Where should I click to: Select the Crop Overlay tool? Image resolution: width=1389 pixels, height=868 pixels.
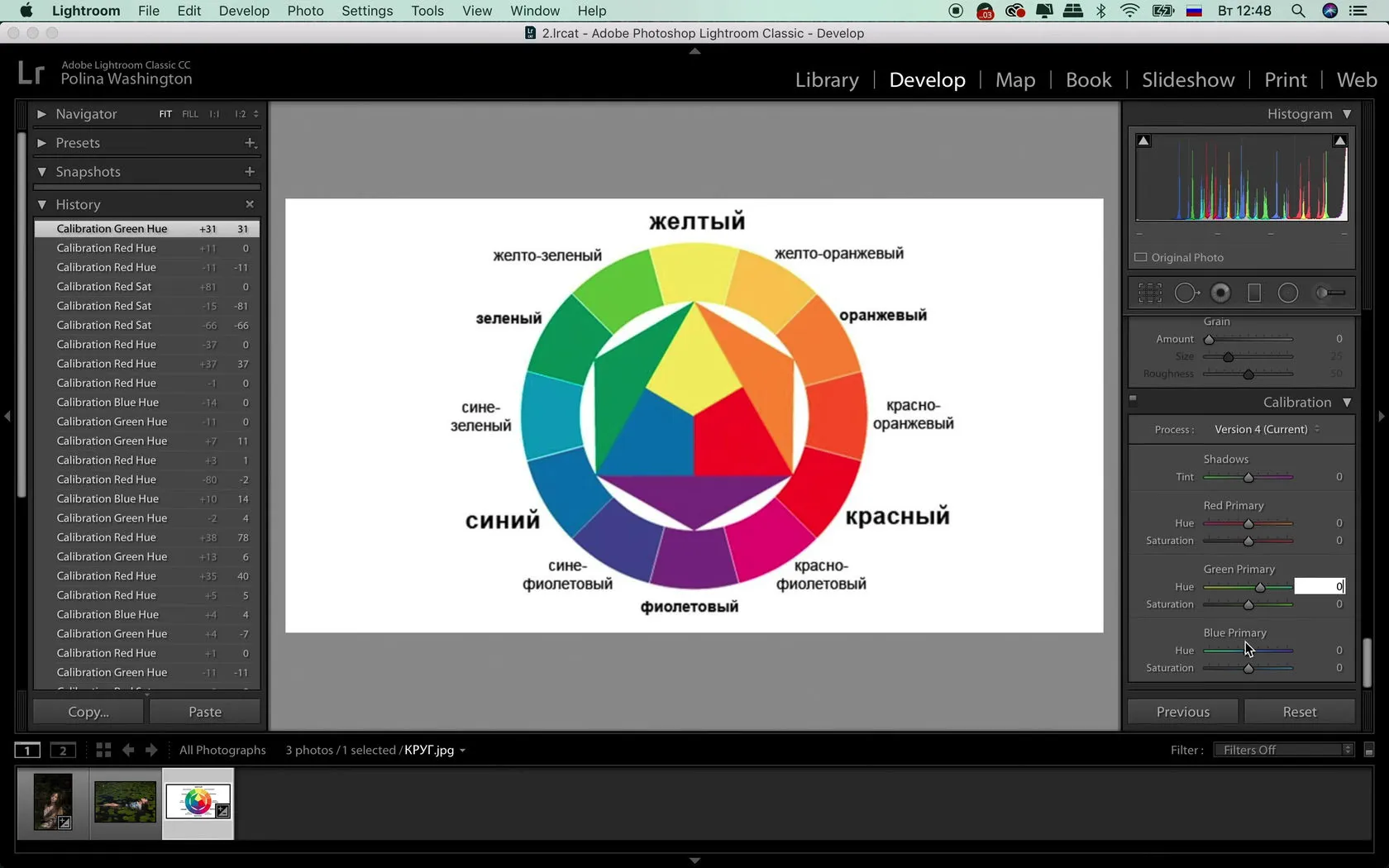[x=1149, y=293]
